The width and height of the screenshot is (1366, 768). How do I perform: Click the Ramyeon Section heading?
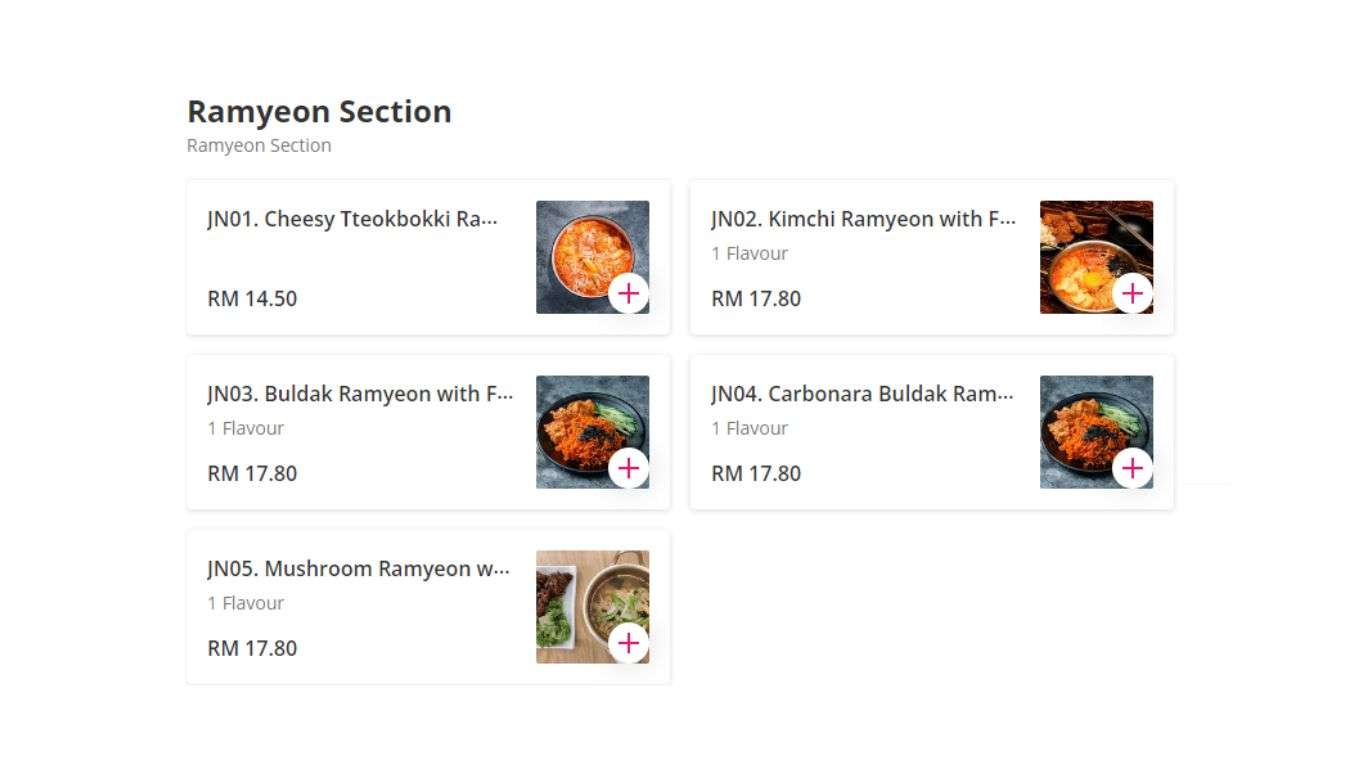click(x=319, y=111)
